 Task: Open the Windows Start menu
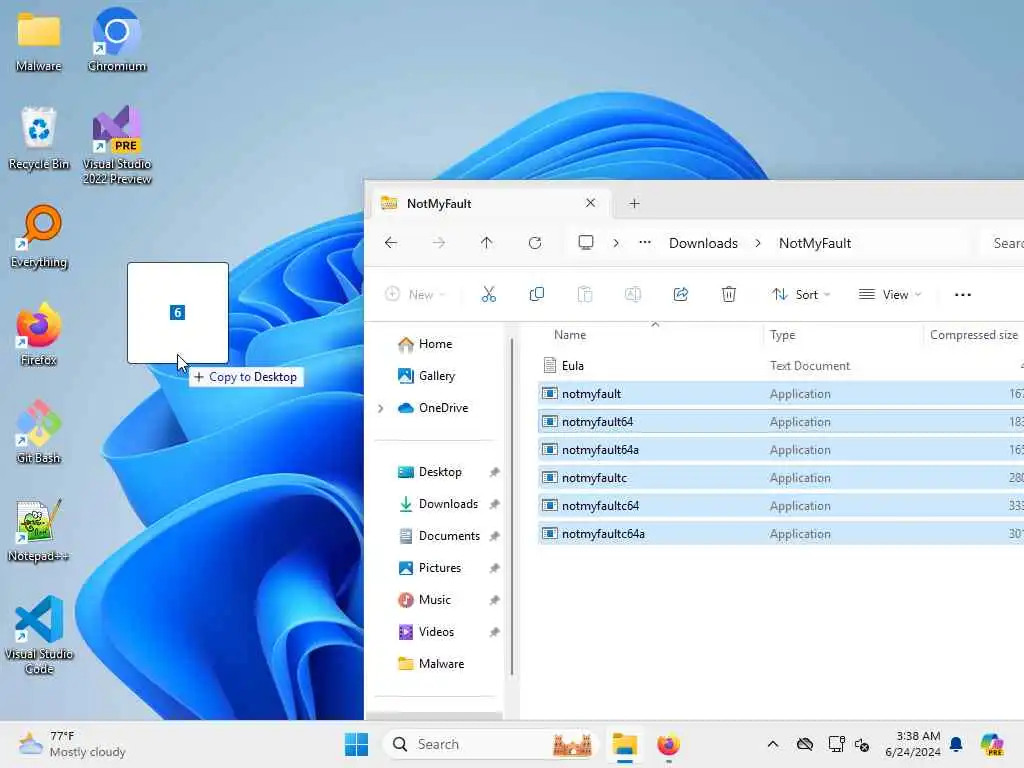[357, 744]
